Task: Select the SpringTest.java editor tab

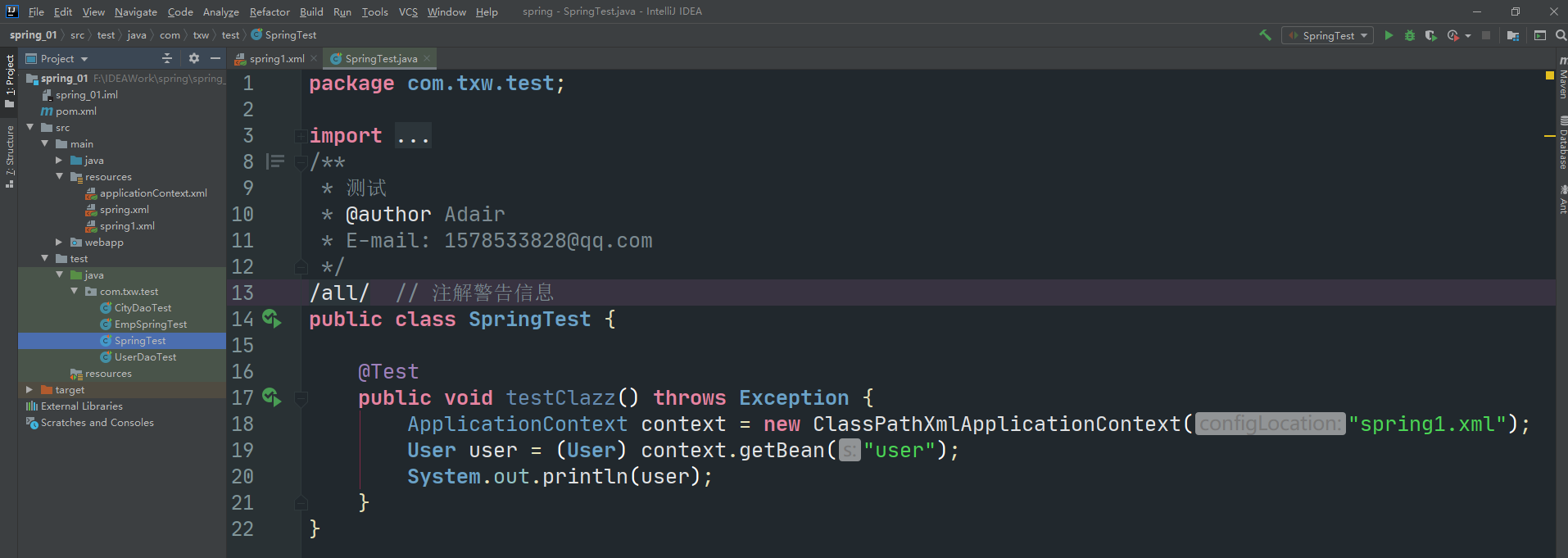Action: coord(378,58)
